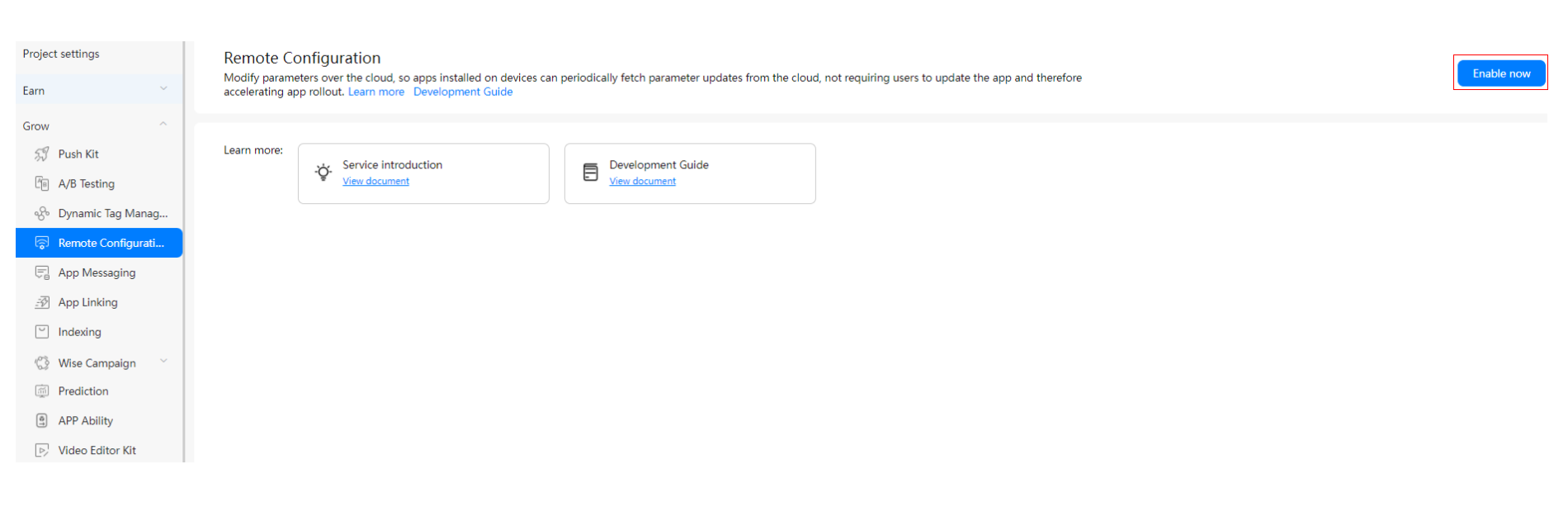Open App Messaging via its icon
This screenshot has width=1568, height=521.
(x=42, y=272)
